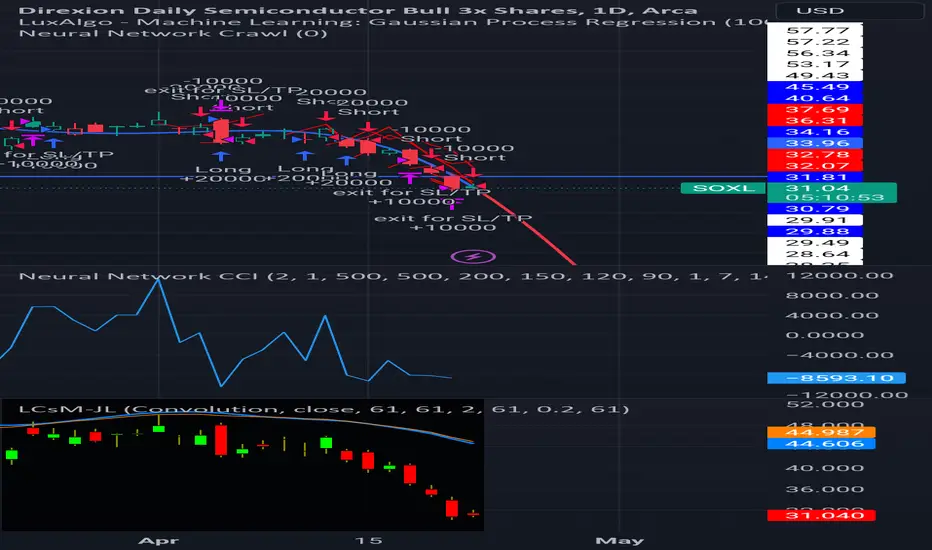Click the blue 34.16 price label

coord(817,132)
